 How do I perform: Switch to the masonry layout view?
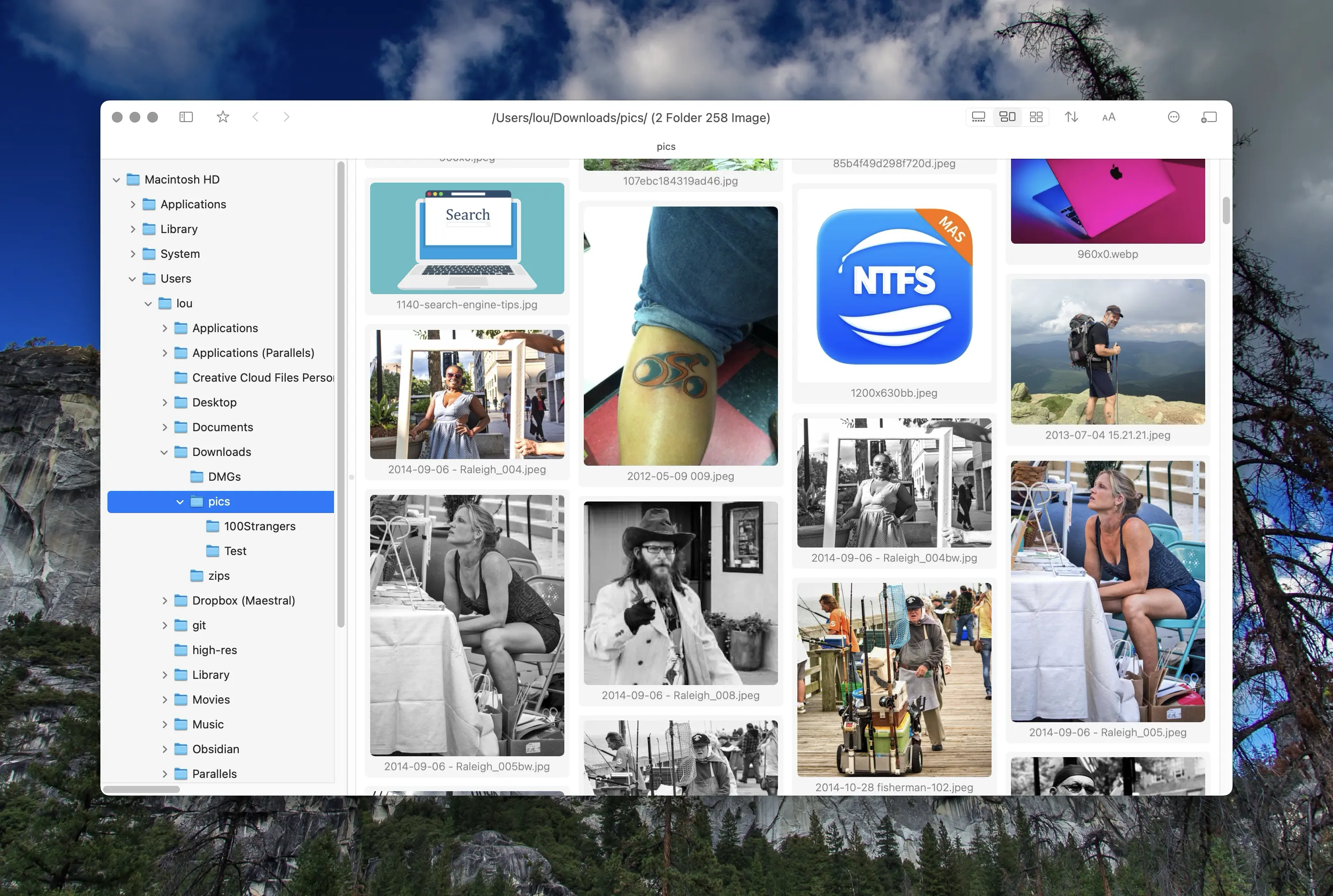pos(1007,117)
